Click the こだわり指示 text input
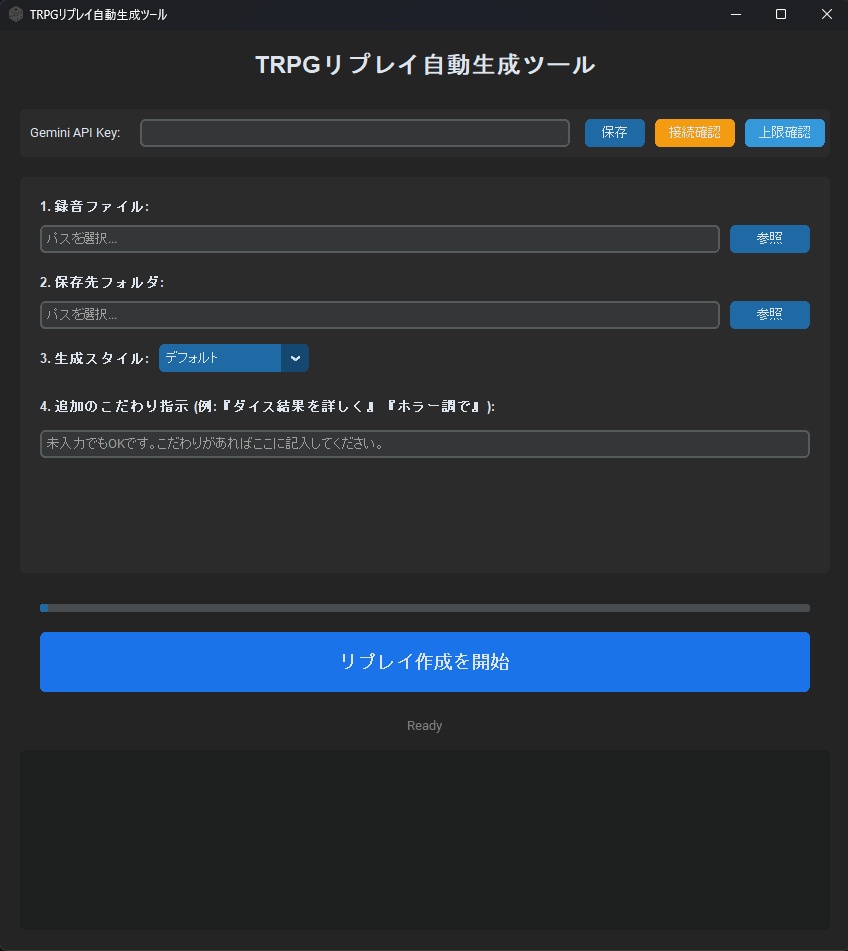This screenshot has height=951, width=848. pyautogui.click(x=424, y=443)
